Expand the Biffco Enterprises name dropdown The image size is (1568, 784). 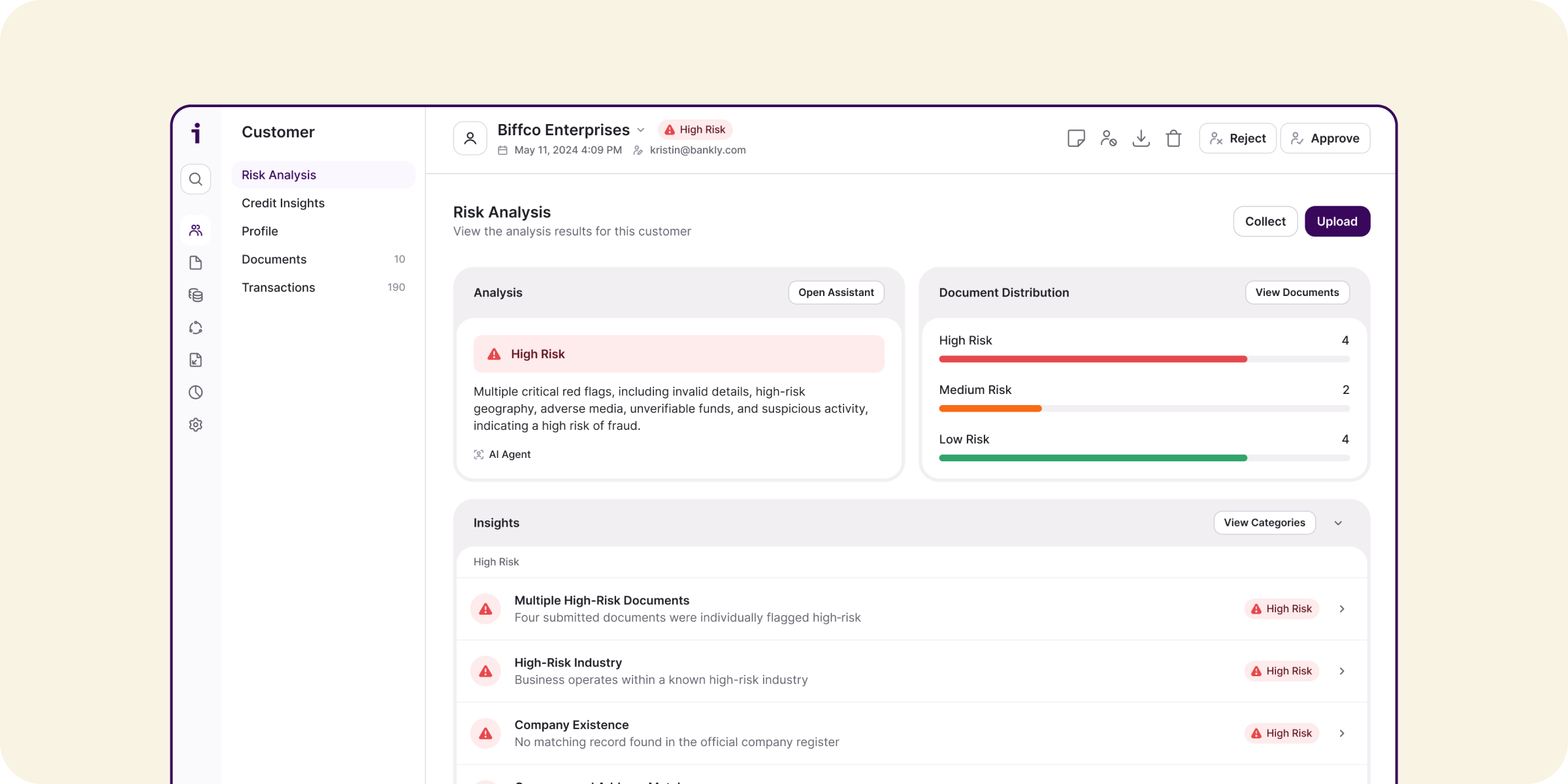[x=641, y=130]
